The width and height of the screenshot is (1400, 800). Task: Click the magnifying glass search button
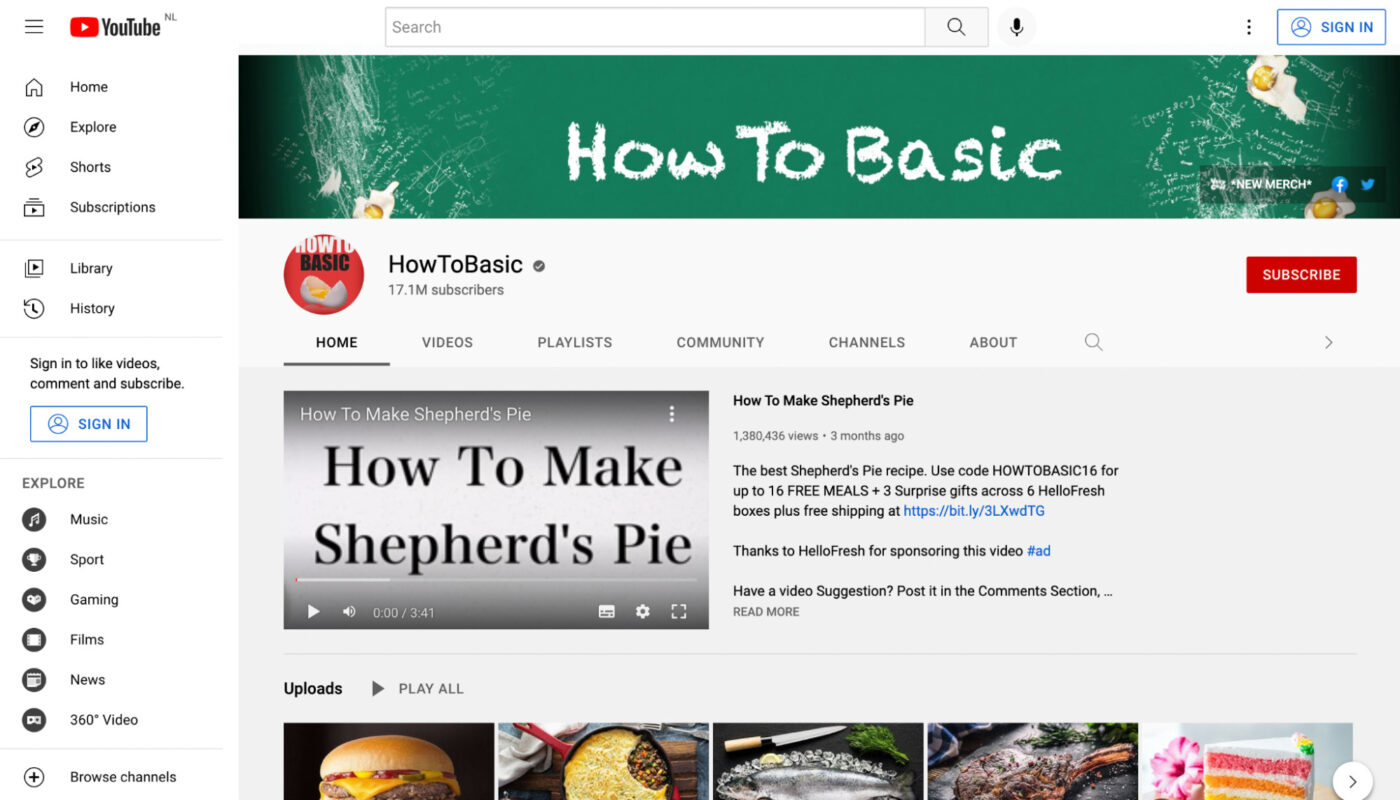click(956, 27)
